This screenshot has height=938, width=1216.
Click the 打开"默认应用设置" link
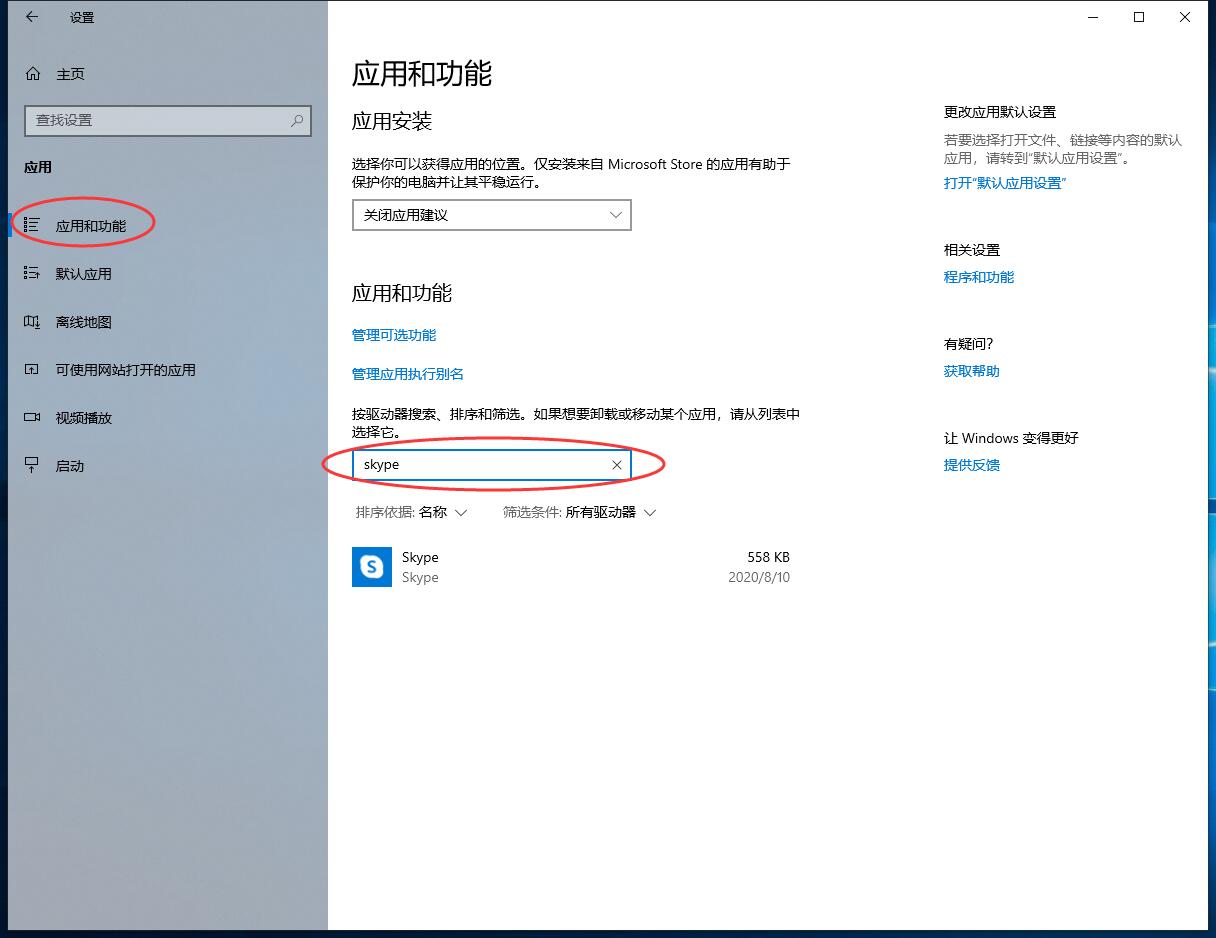[1005, 183]
